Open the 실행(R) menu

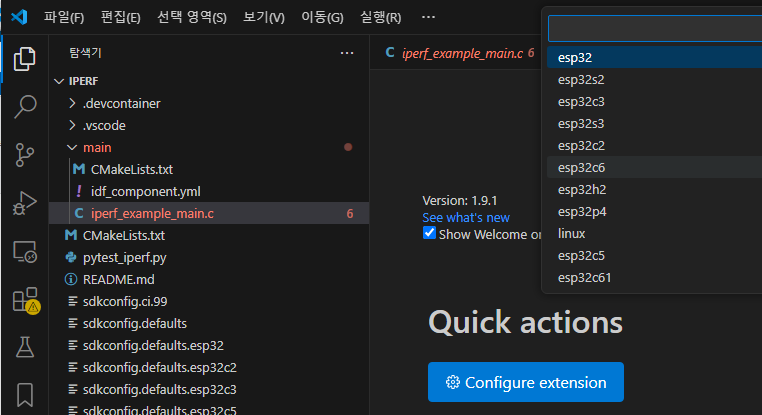point(381,17)
